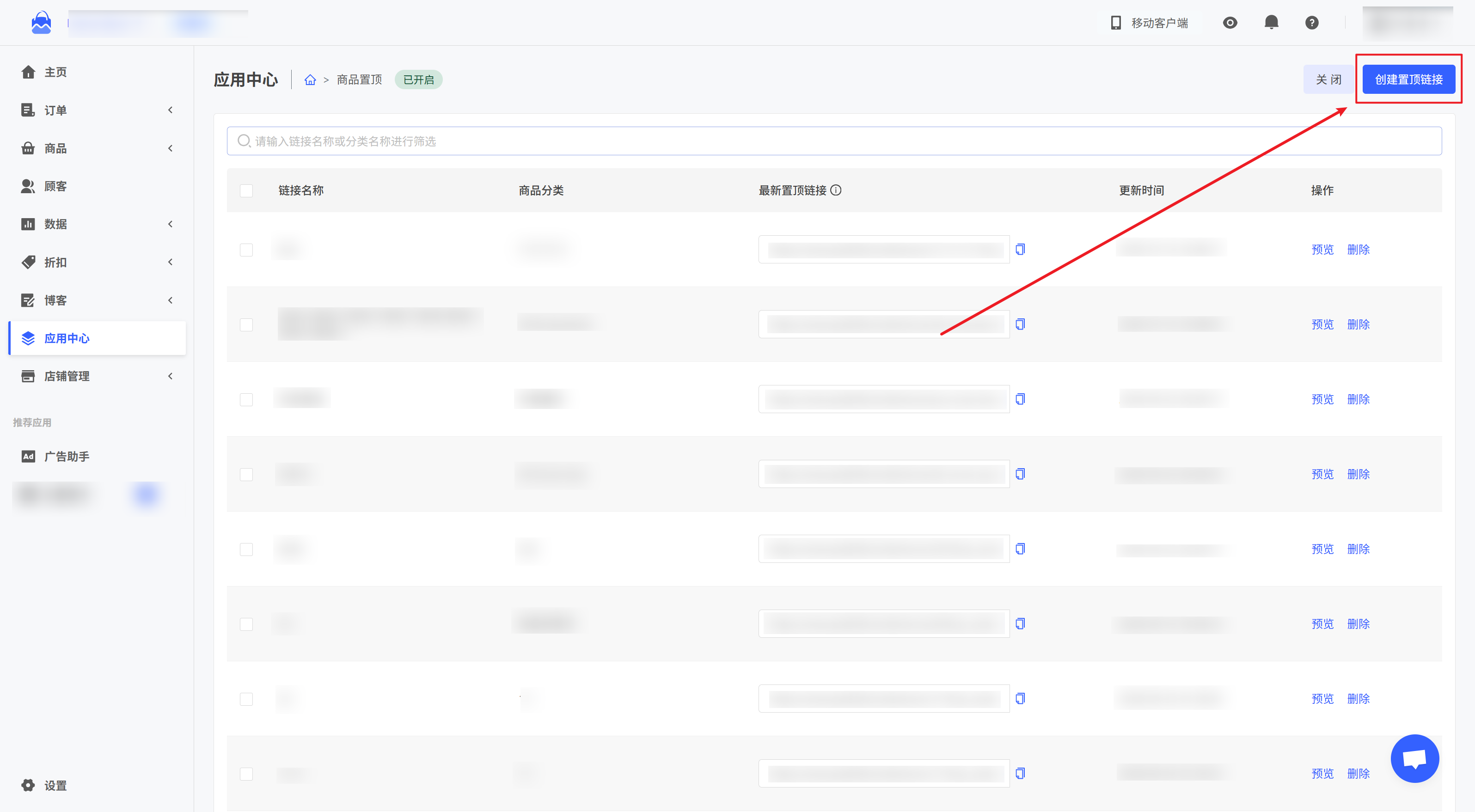The width and height of the screenshot is (1475, 812).
Task: Click the home breadcrumb icon
Action: [310, 79]
